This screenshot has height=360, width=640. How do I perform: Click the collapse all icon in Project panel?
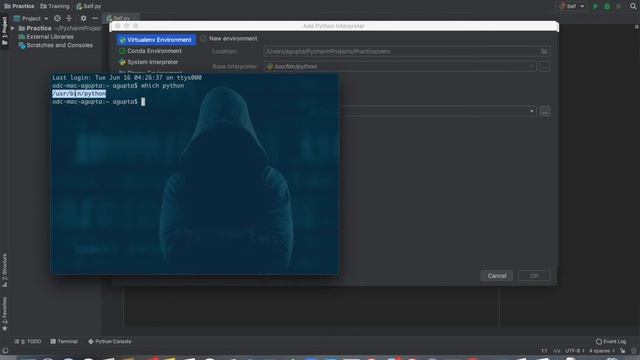point(69,18)
